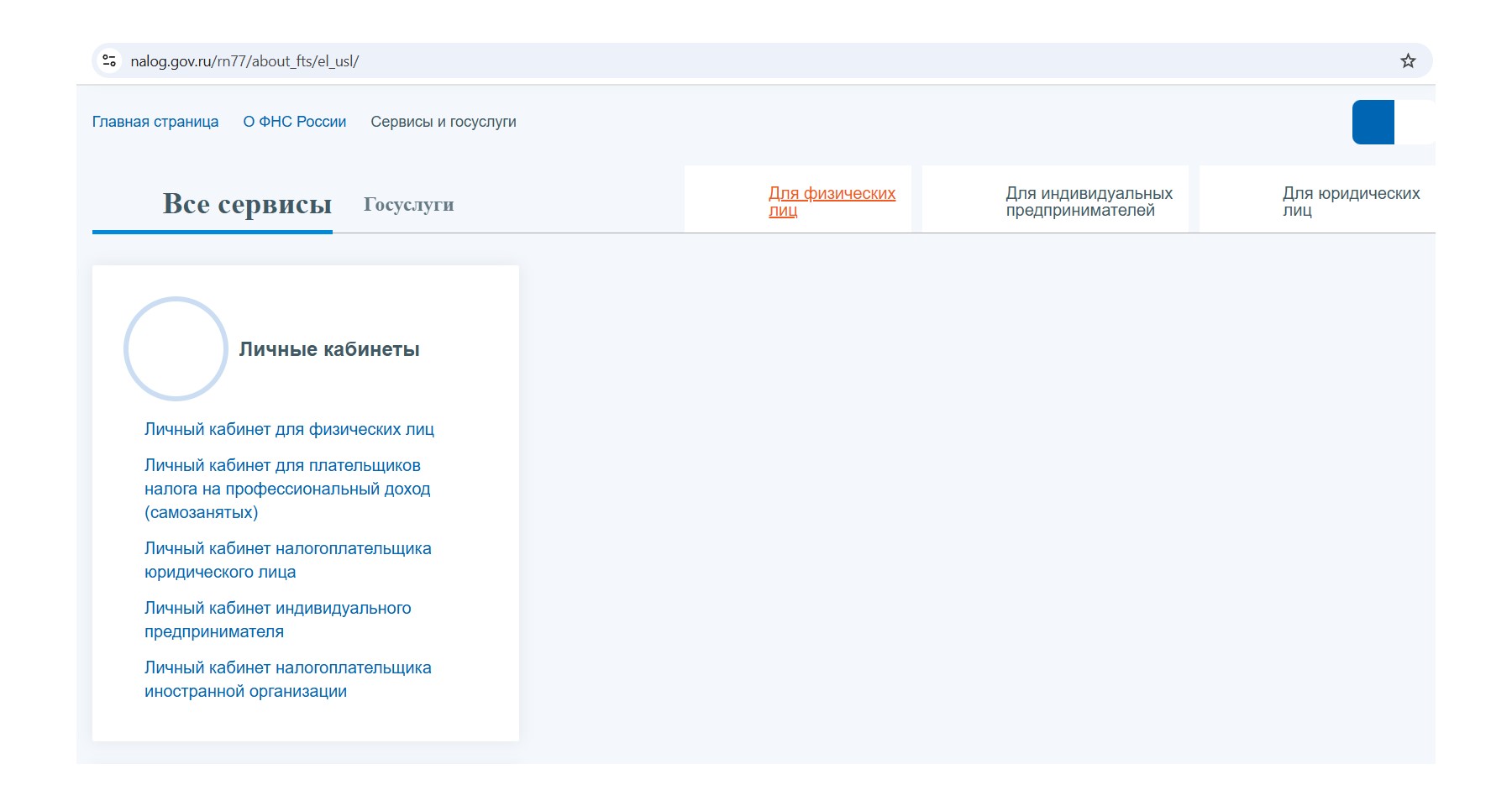The image size is (1512, 806).
Task: Open the самозанятых personal account link
Action: click(x=286, y=489)
